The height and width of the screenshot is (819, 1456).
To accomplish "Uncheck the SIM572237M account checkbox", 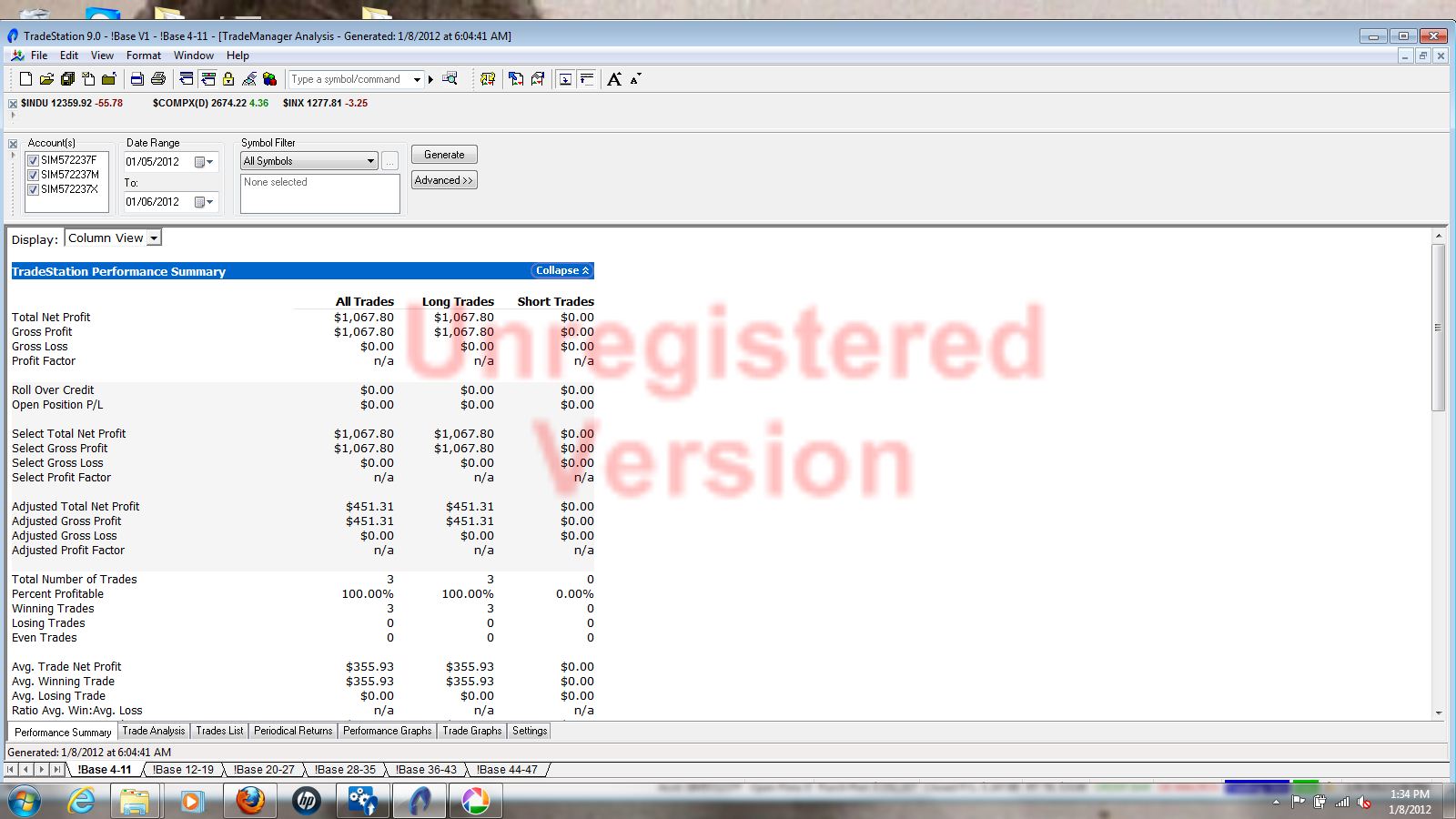I will [x=33, y=175].
